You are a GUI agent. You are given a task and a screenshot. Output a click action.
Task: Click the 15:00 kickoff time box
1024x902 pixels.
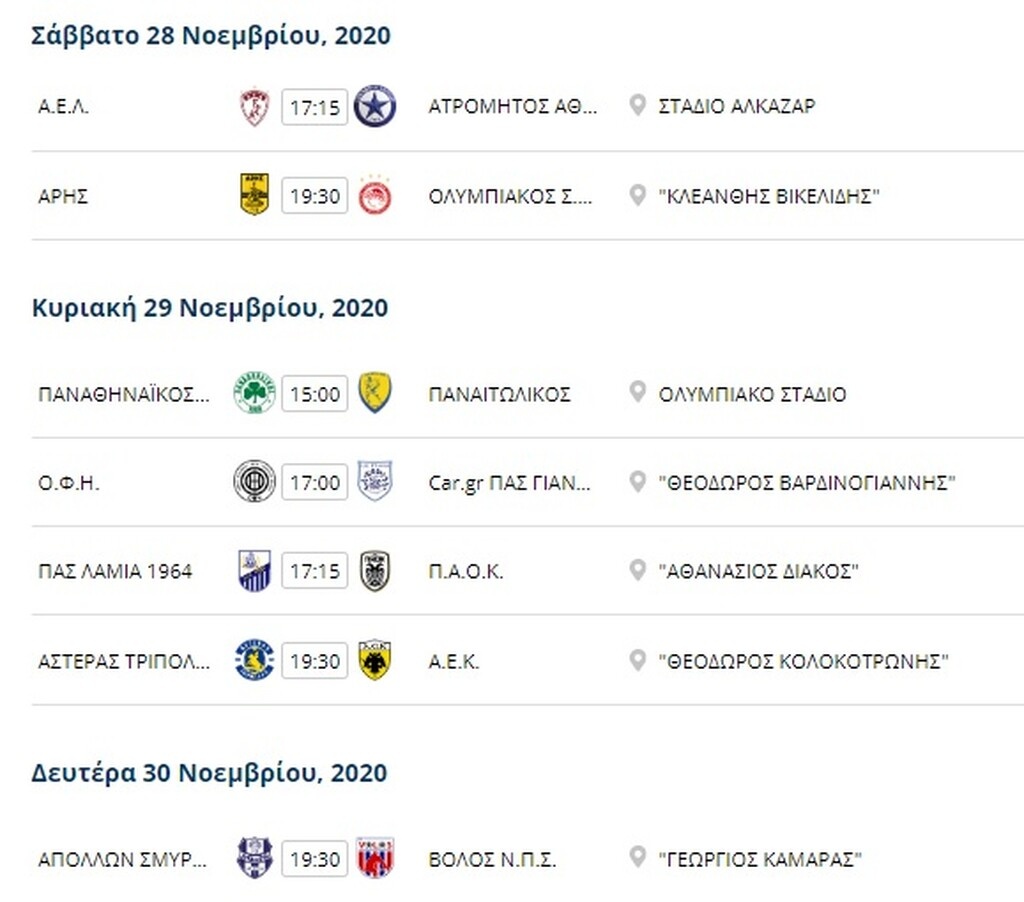coord(314,394)
